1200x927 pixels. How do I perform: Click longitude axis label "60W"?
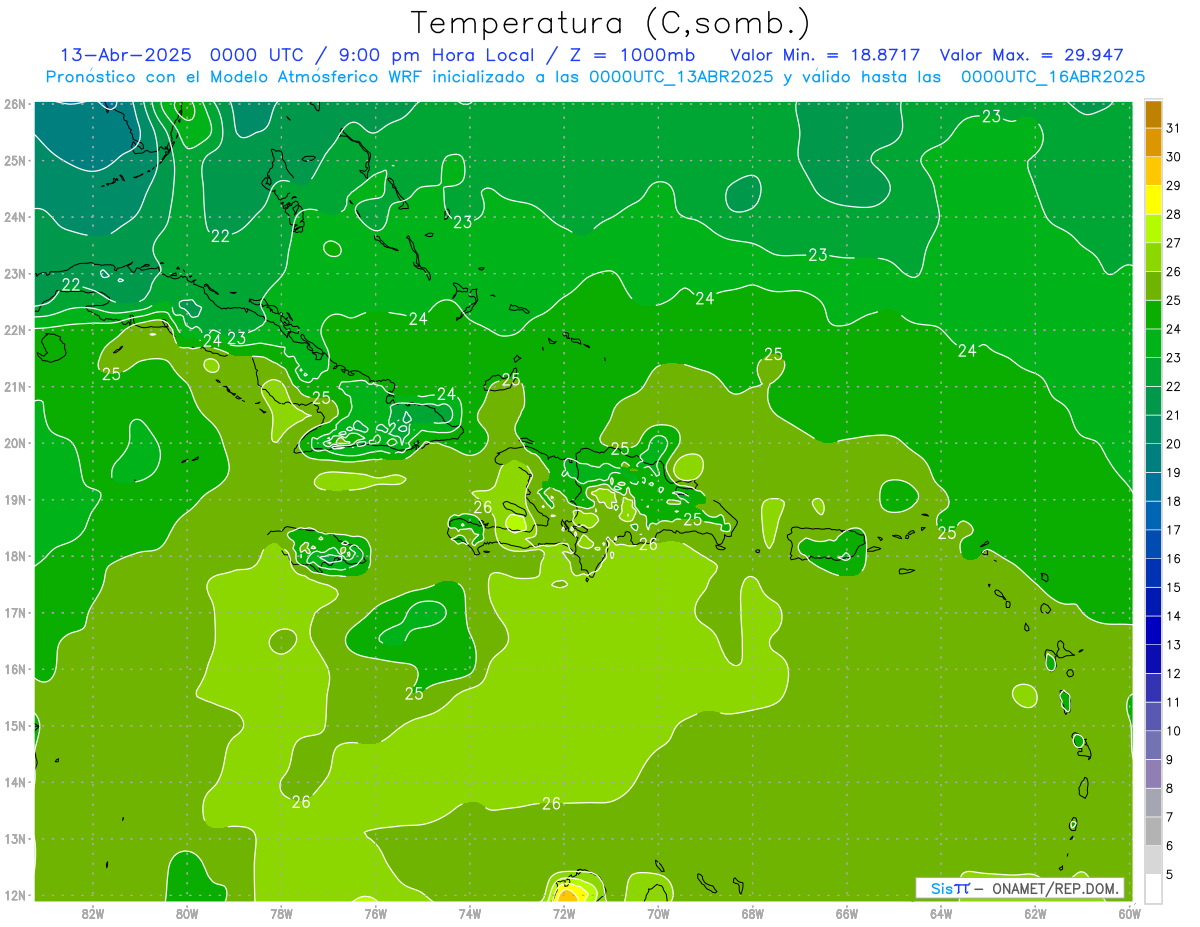point(1130,913)
